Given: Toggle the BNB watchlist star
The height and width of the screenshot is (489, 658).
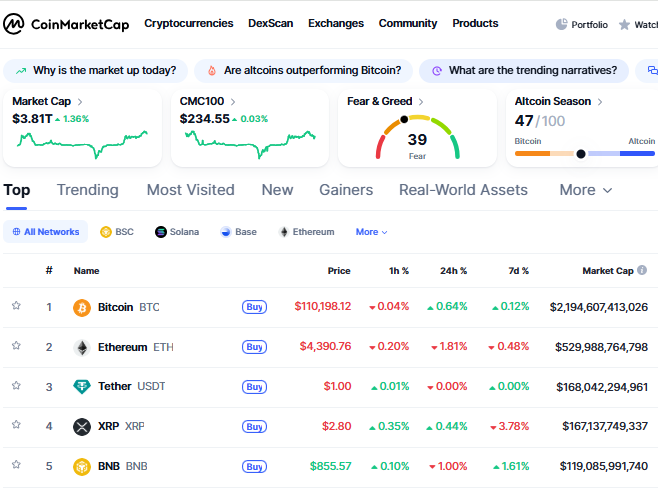Looking at the screenshot, I should 16,465.
